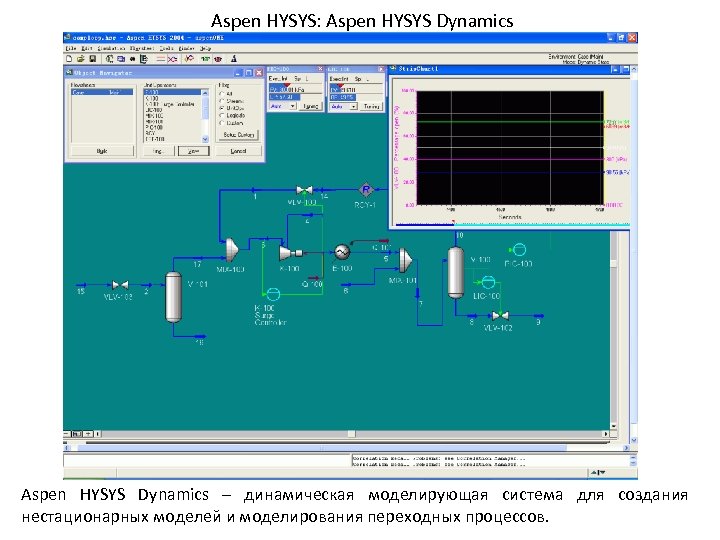
Task: Click Build button in Object Navigator
Action: [x=102, y=151]
